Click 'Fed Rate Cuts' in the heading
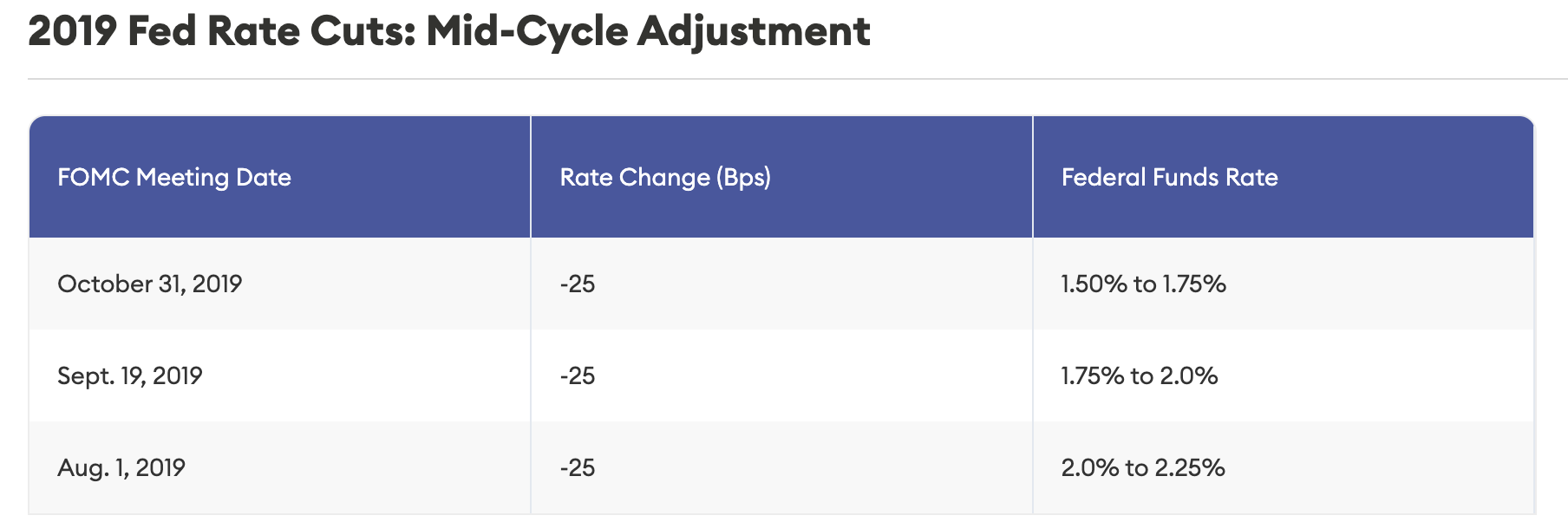The image size is (1568, 522). click(264, 32)
